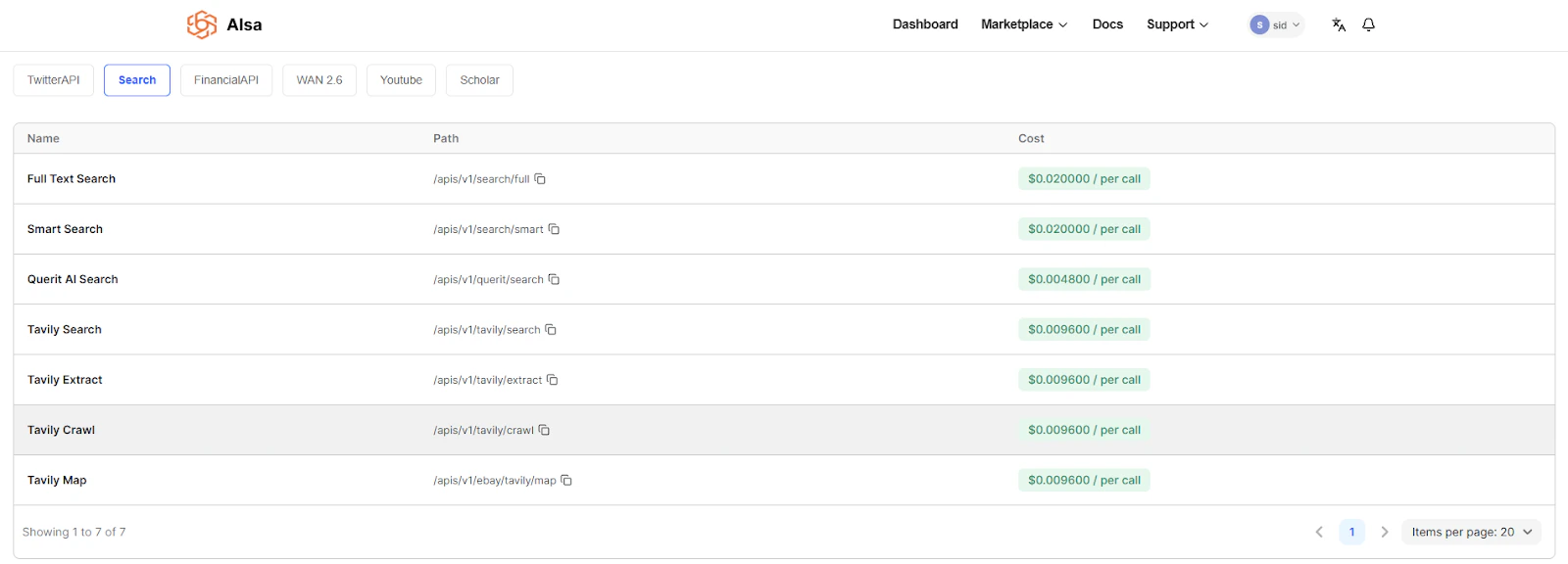Switch to the Youtube tab
Viewport: 1568px width, 564px height.
(401, 80)
